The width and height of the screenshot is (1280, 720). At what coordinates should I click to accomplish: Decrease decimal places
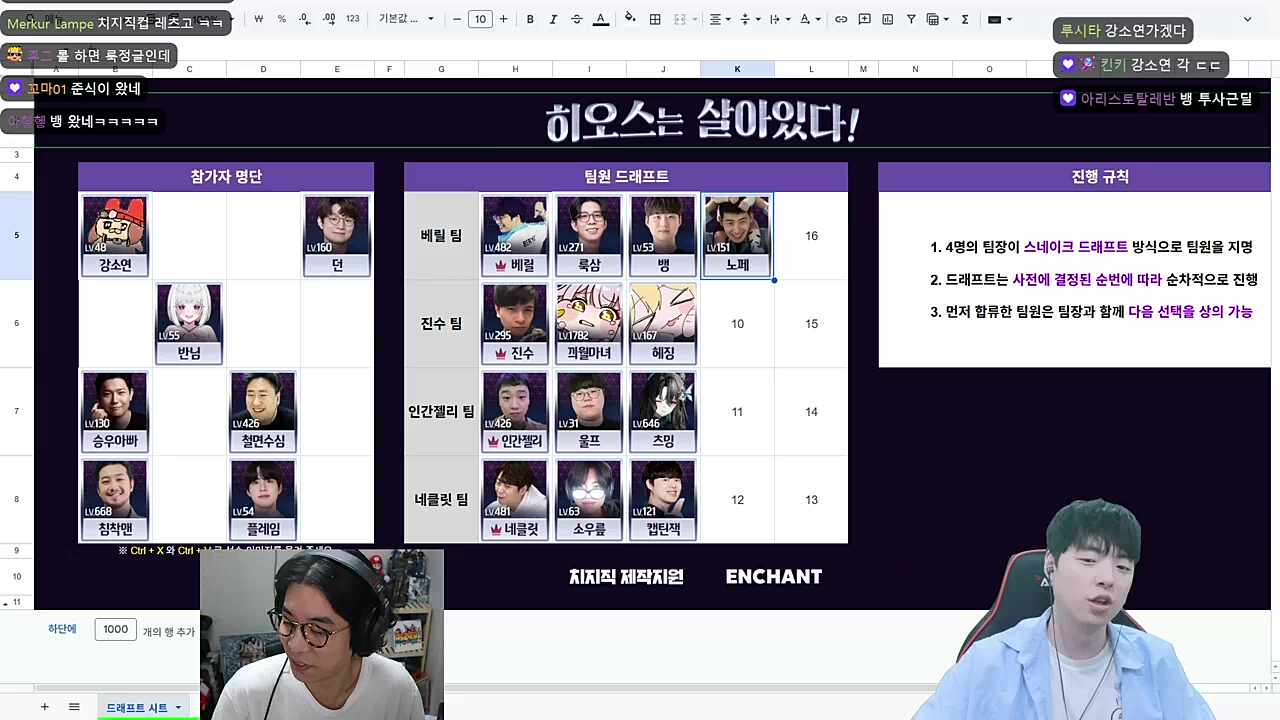click(304, 19)
